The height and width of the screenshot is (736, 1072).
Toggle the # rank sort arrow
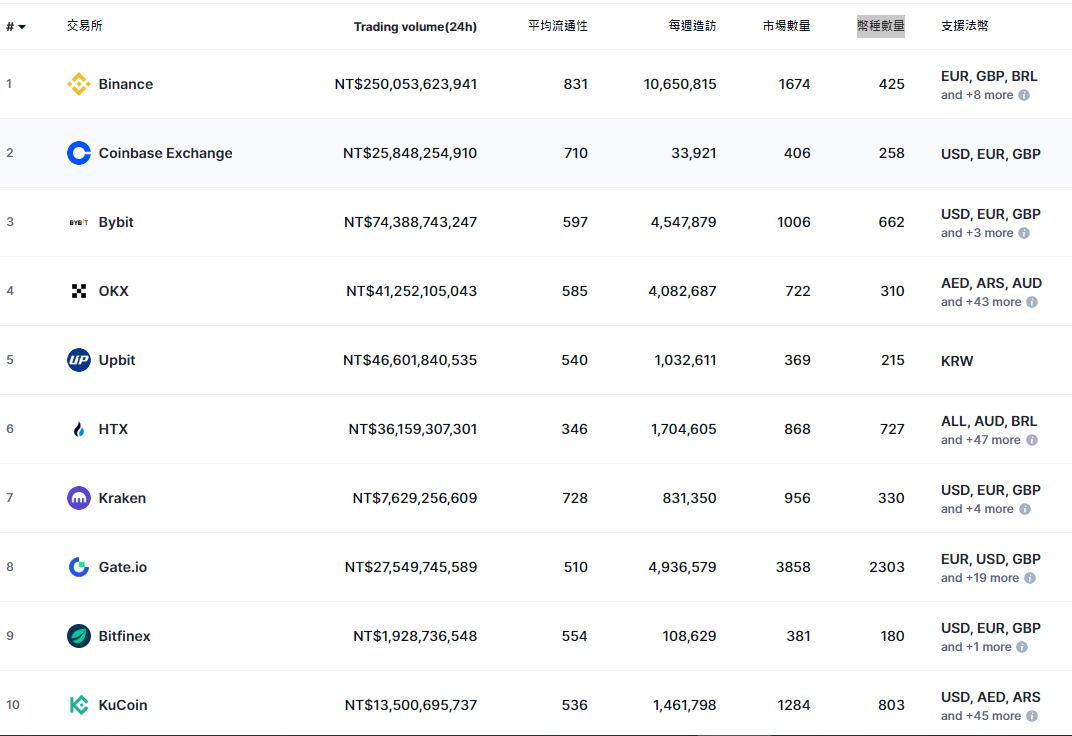[x=22, y=27]
